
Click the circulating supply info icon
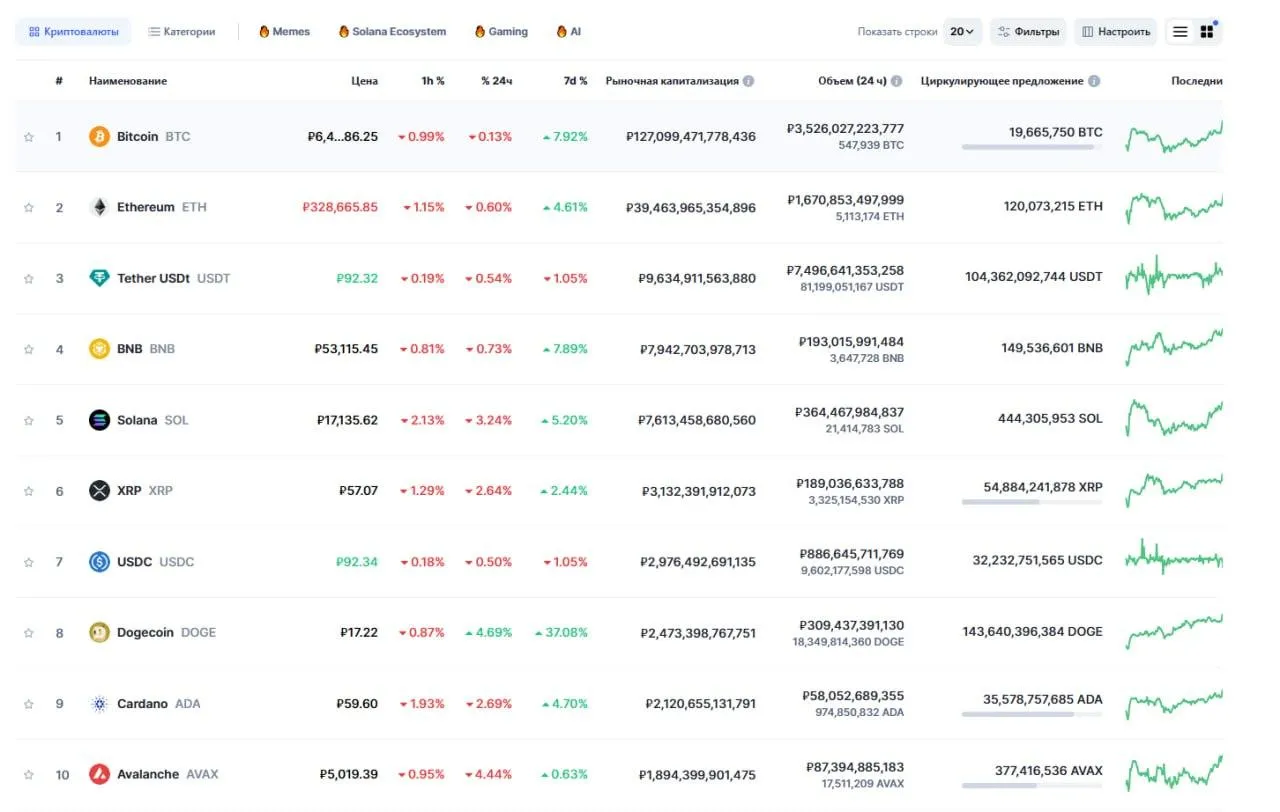click(1094, 81)
